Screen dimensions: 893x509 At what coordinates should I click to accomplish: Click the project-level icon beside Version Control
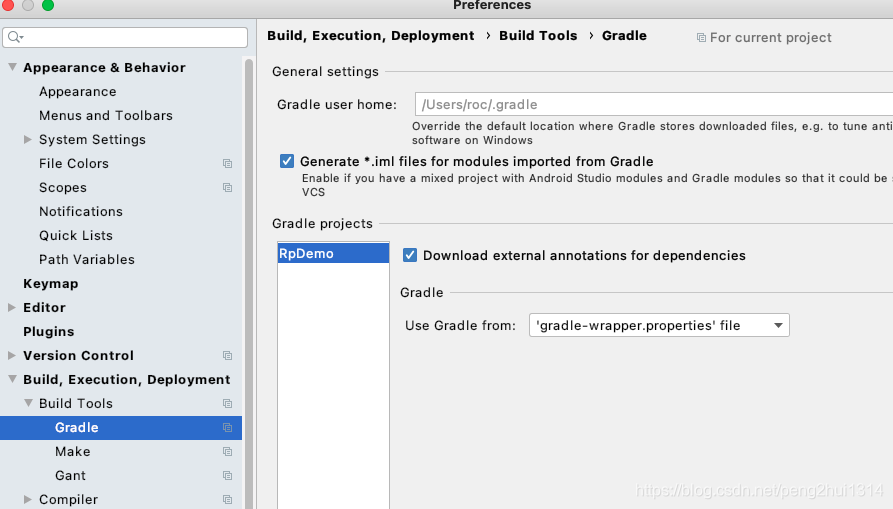[227, 356]
